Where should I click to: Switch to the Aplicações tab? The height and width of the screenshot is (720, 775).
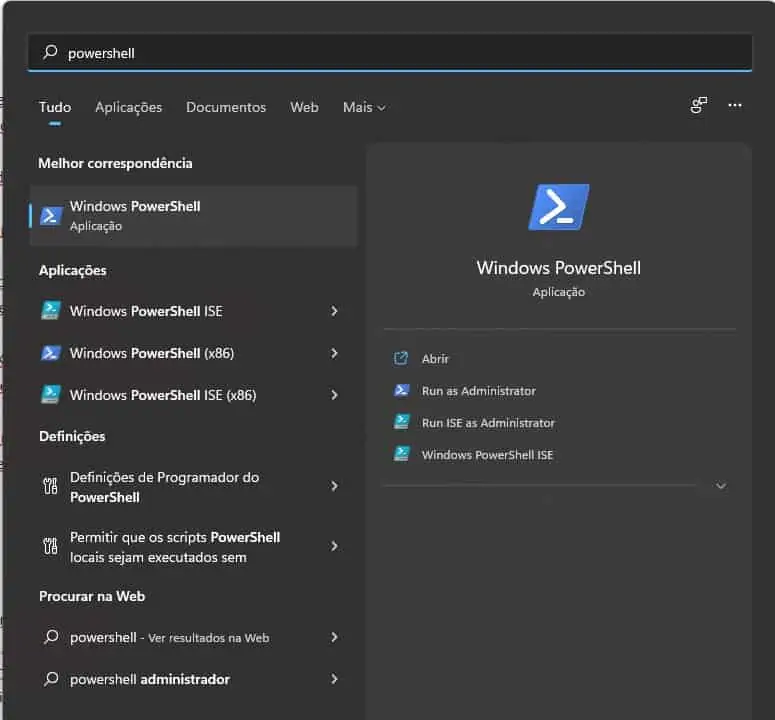[128, 107]
